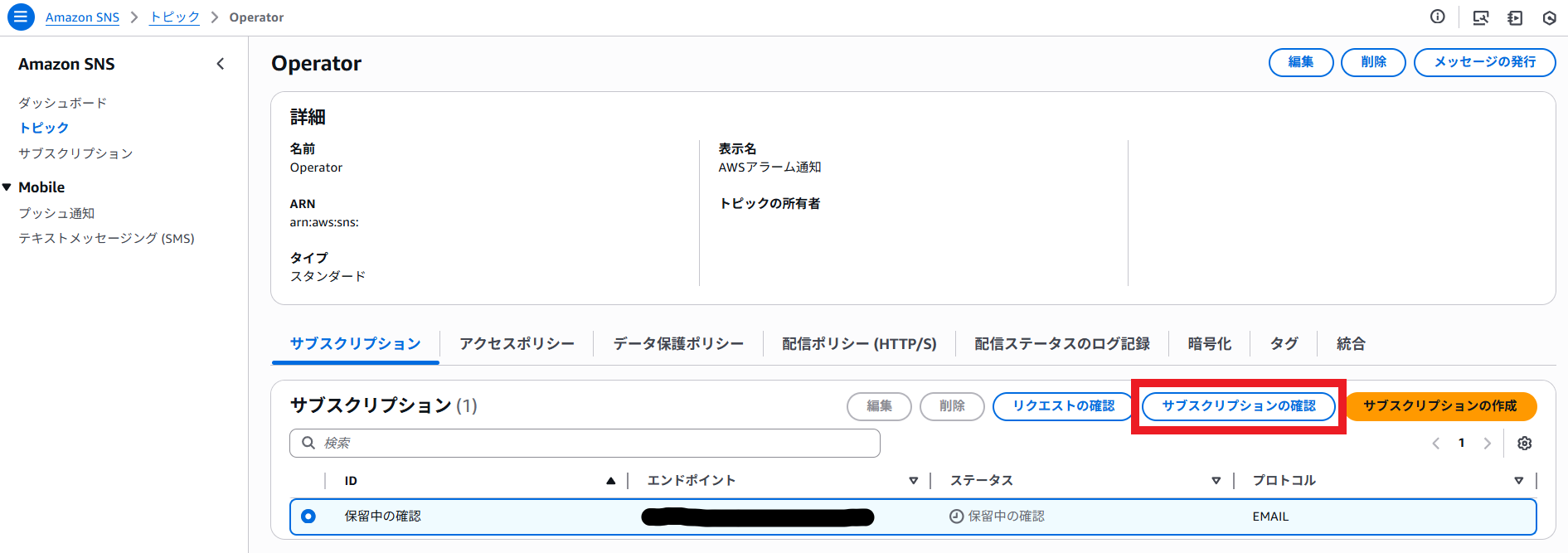Viewport: 1568px width, 553px height.
Task: Click the info circle icon in header
Action: (1438, 17)
